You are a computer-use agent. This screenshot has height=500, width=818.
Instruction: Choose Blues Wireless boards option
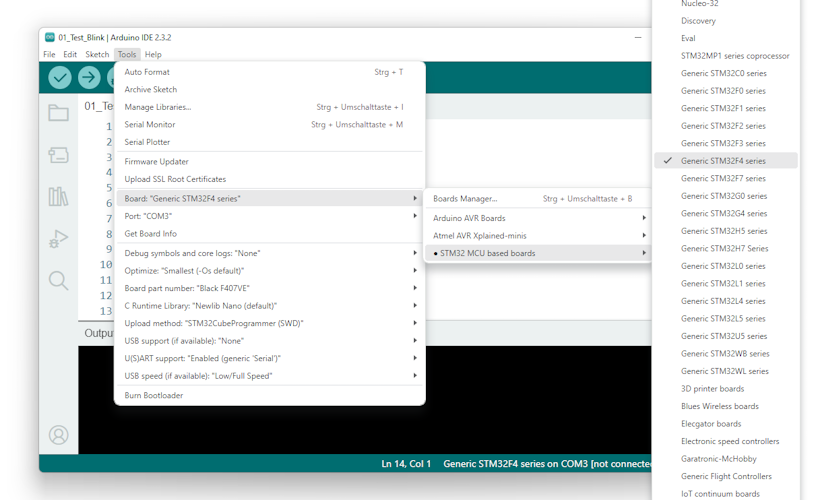[726, 406]
